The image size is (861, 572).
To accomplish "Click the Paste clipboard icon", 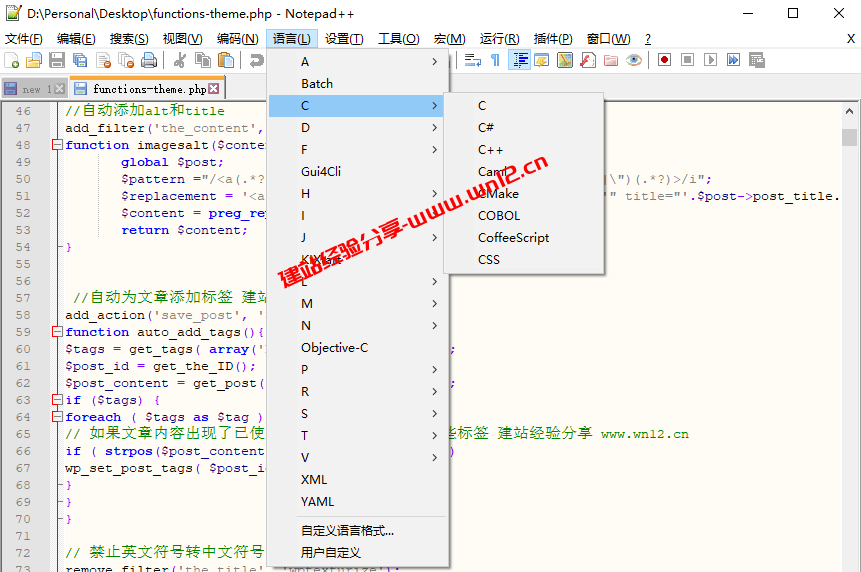I will 226,60.
